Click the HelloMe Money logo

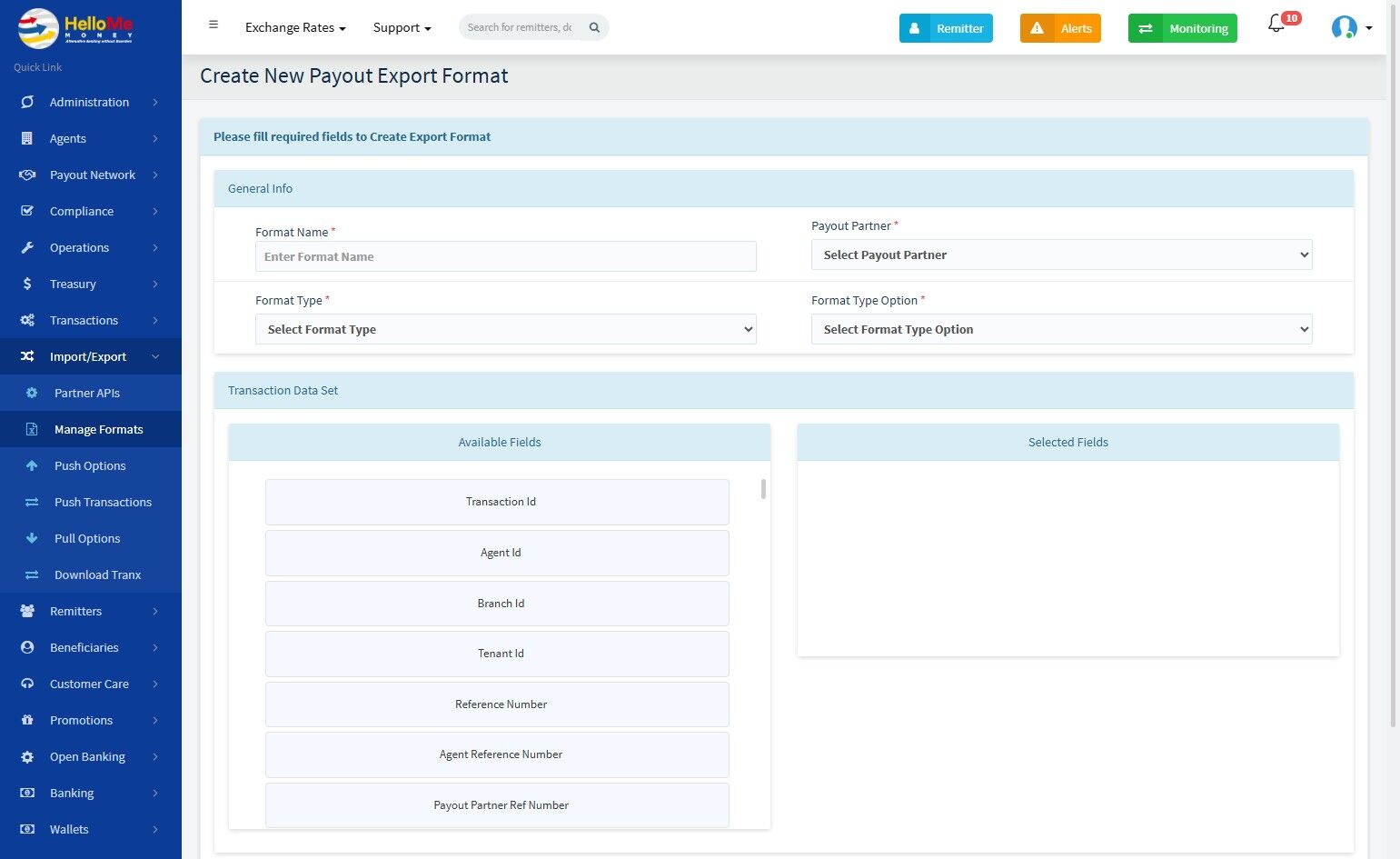pos(75,27)
